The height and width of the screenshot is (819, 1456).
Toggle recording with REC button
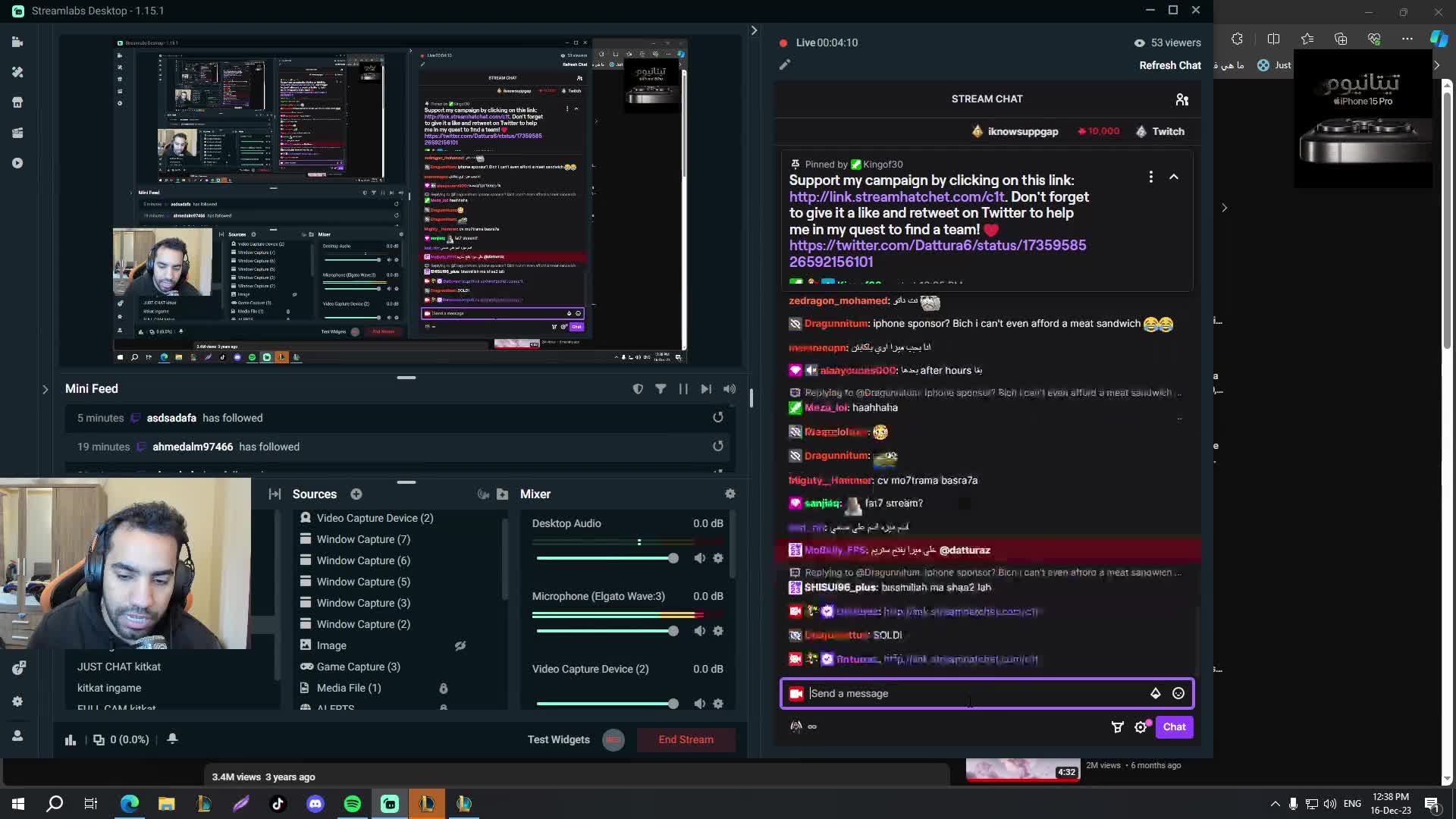tap(613, 739)
